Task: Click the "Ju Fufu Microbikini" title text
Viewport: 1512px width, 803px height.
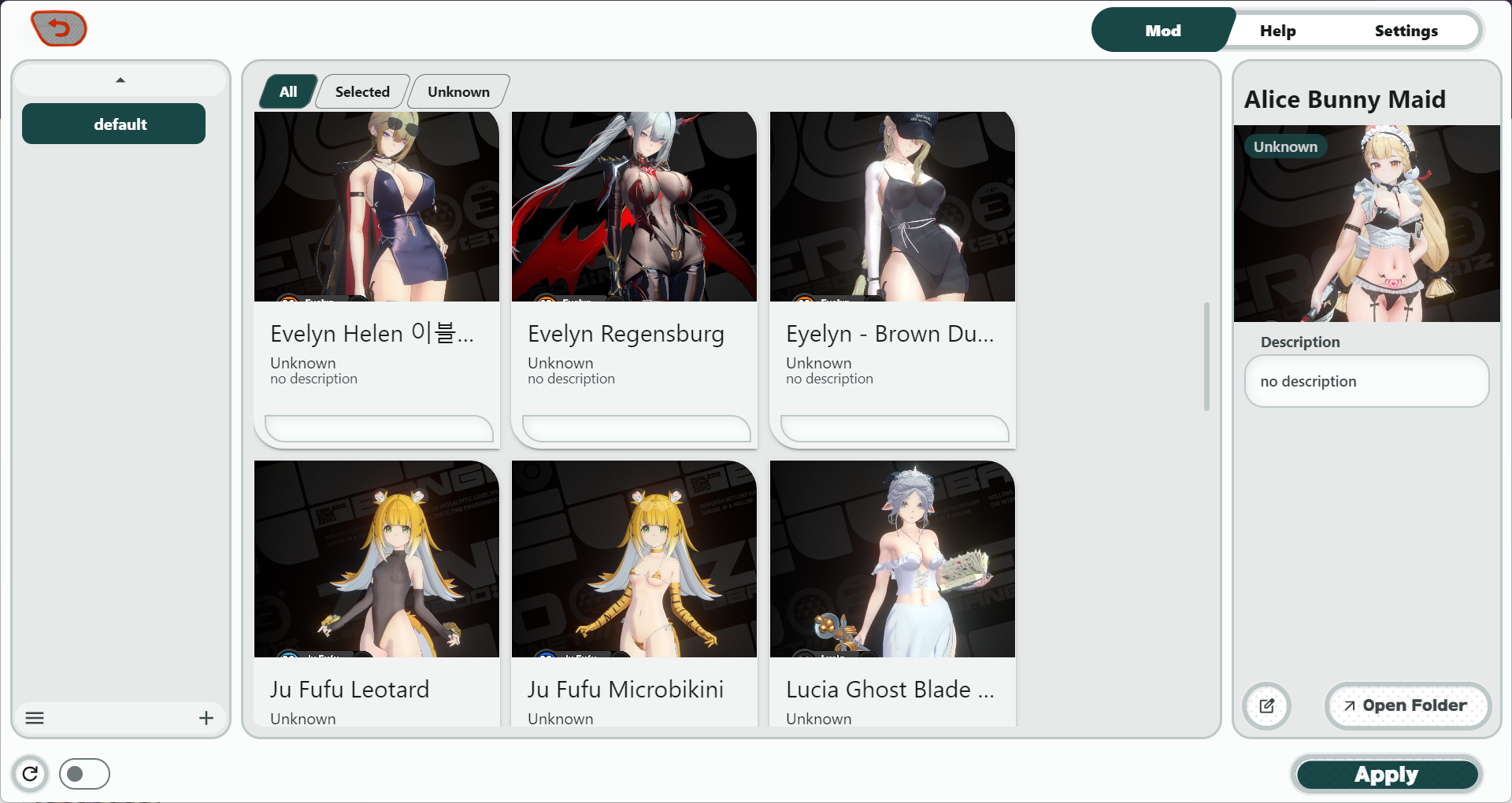Action: 625,690
